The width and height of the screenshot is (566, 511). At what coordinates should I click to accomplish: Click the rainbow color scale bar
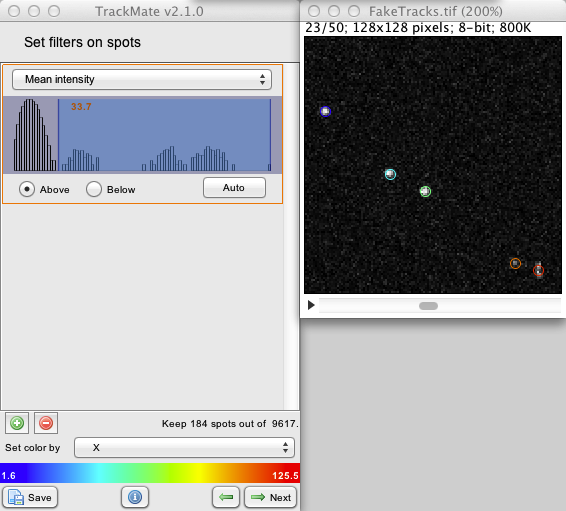[150, 473]
